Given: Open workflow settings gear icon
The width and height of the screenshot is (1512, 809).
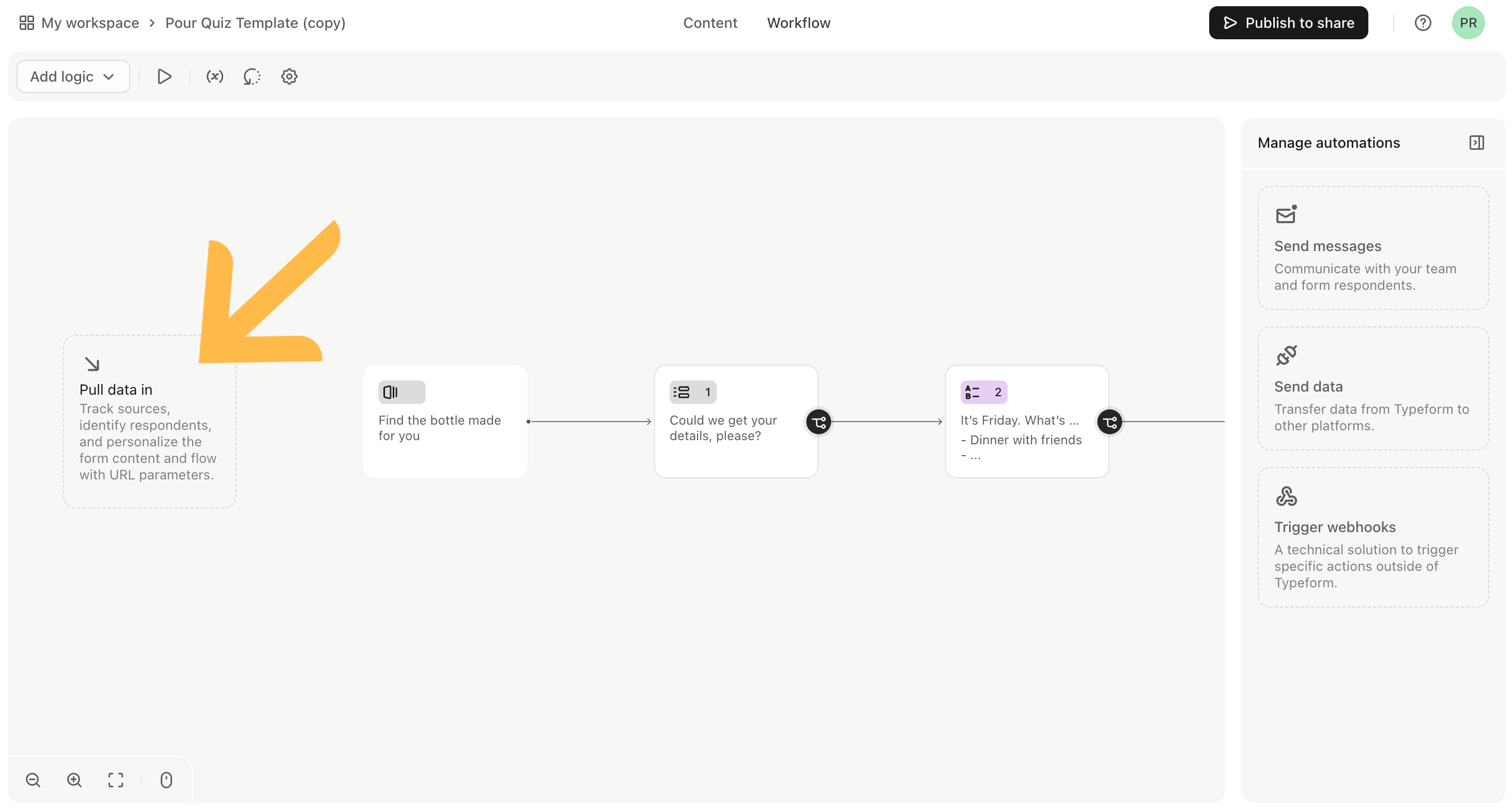Looking at the screenshot, I should pyautogui.click(x=289, y=76).
